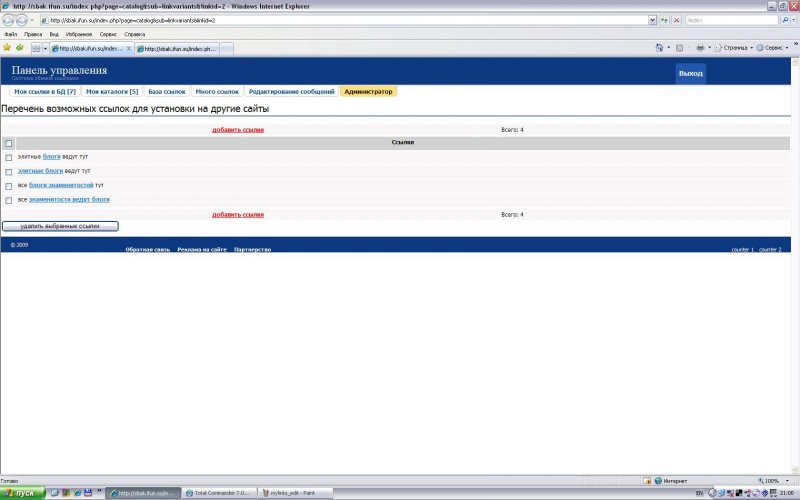Screen dimensions: 800x500
Task: Open the Страница dropdown menu
Action: [x=735, y=47]
